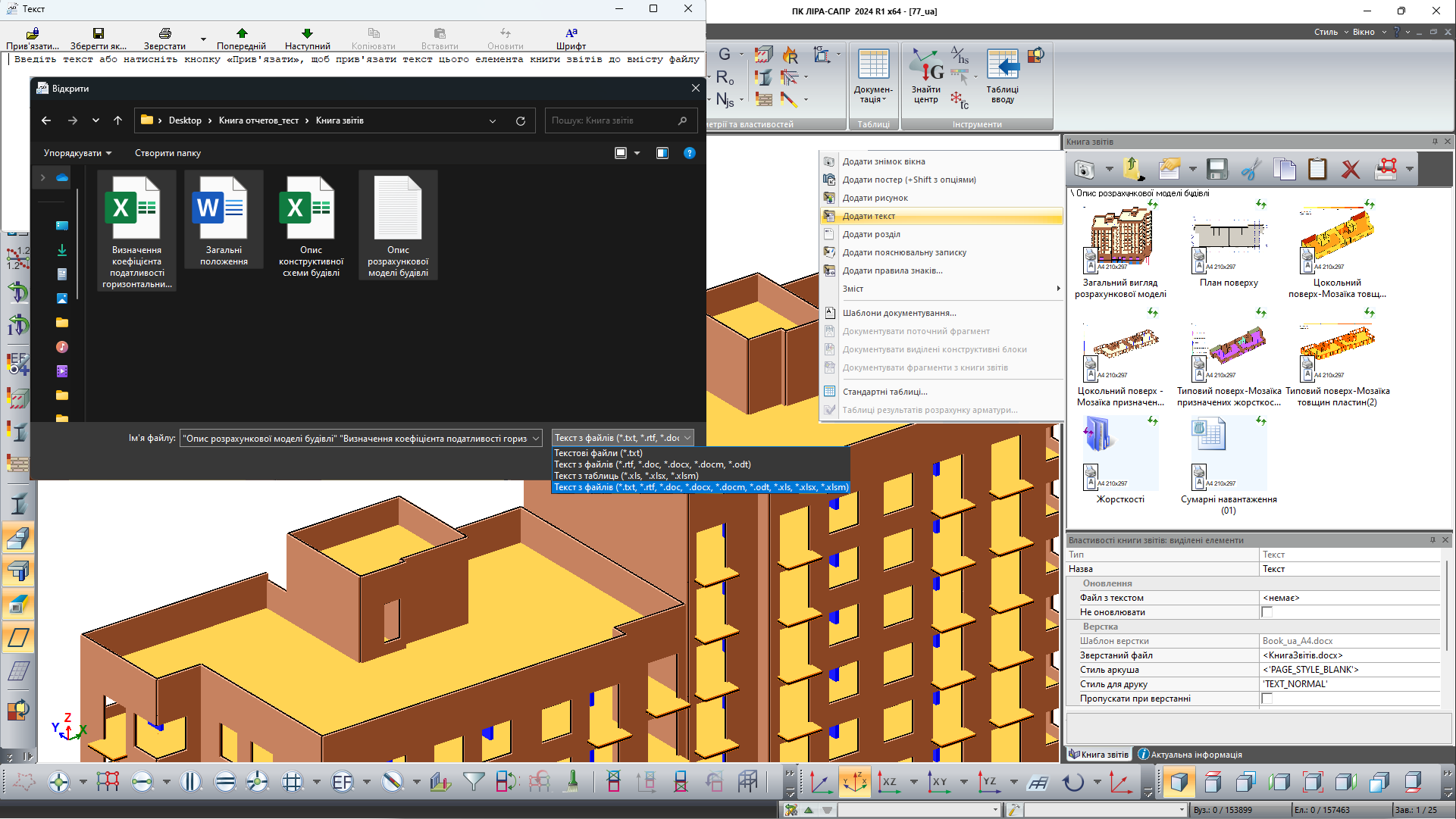Click the save icon in Книга звітів panel
1456x819 pixels.
tap(1217, 169)
